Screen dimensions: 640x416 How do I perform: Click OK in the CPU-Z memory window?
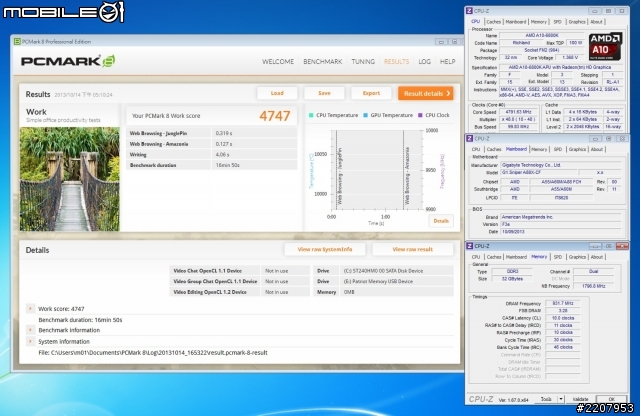click(x=611, y=399)
